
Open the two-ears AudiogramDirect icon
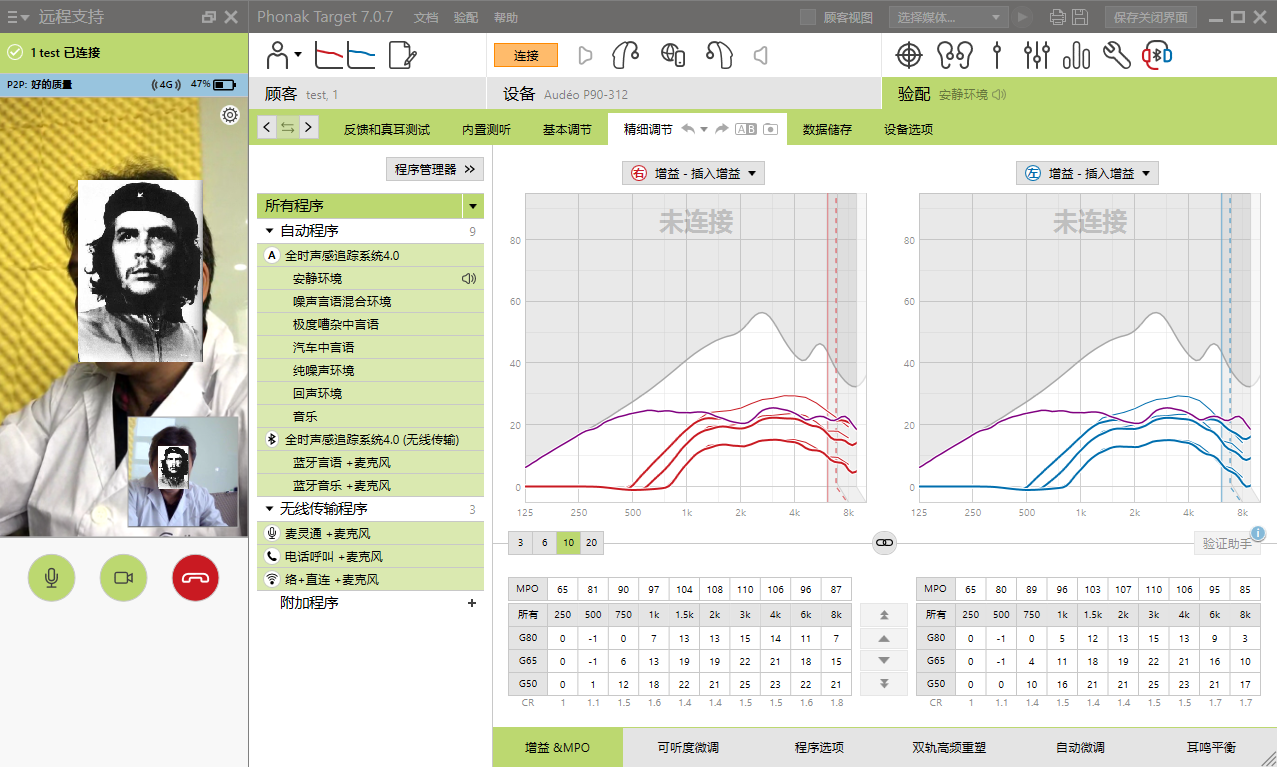pyautogui.click(x=955, y=55)
